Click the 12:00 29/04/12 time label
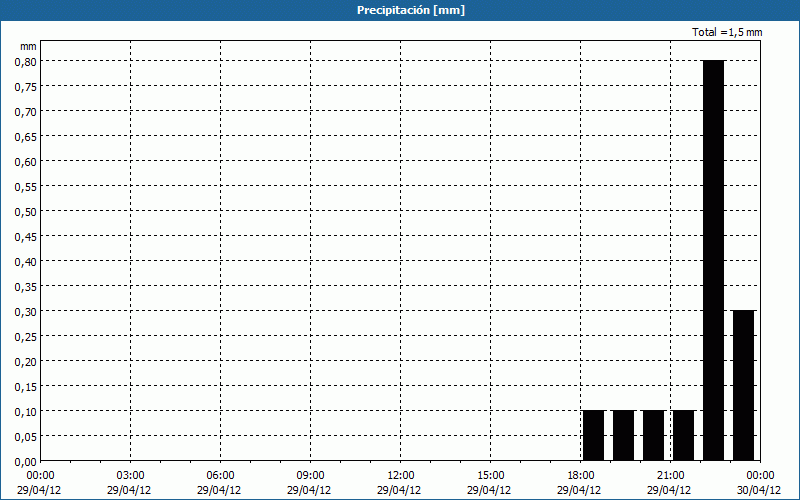Image resolution: width=800 pixels, height=500 pixels. [x=400, y=483]
